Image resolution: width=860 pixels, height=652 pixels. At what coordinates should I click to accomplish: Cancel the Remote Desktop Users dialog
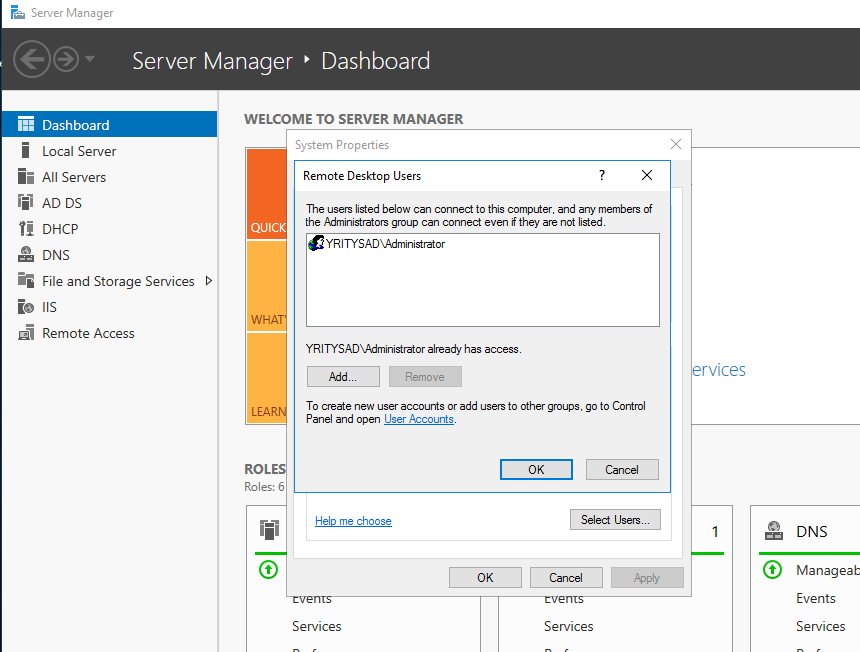tap(622, 469)
